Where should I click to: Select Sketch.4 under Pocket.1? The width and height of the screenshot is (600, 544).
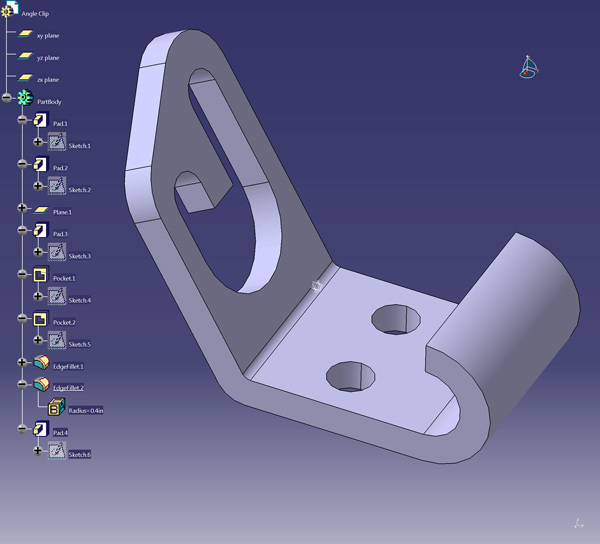point(79,300)
